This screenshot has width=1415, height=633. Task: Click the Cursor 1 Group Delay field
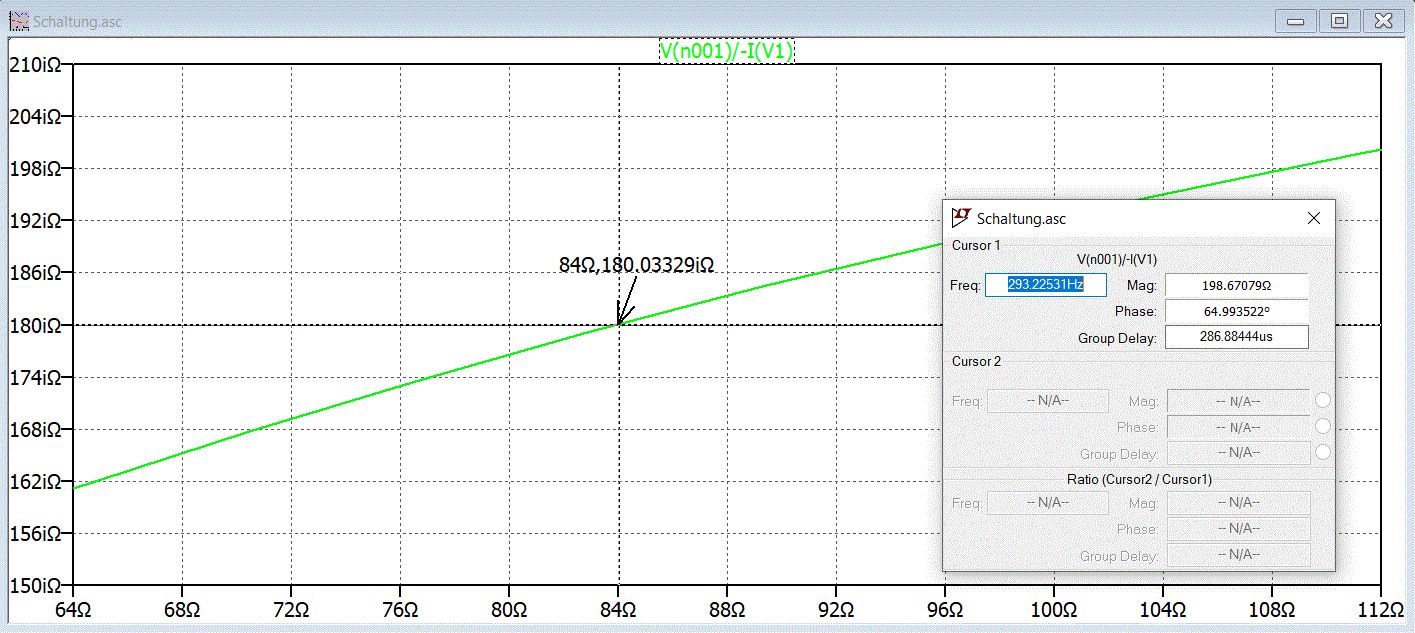coord(1237,337)
